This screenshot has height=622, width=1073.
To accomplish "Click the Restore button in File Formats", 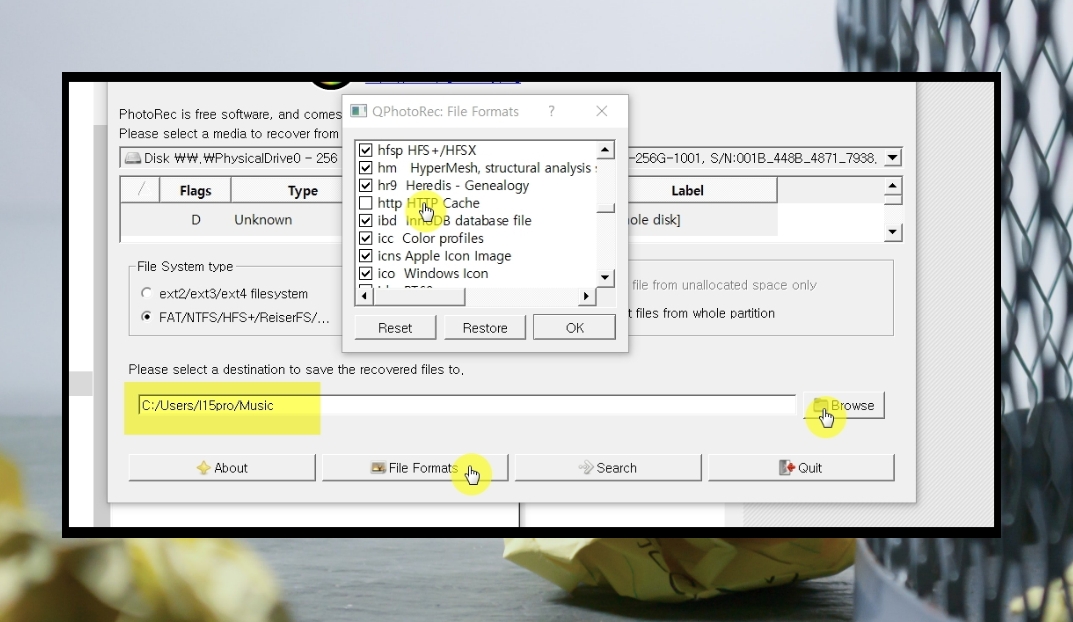I will tap(484, 327).
